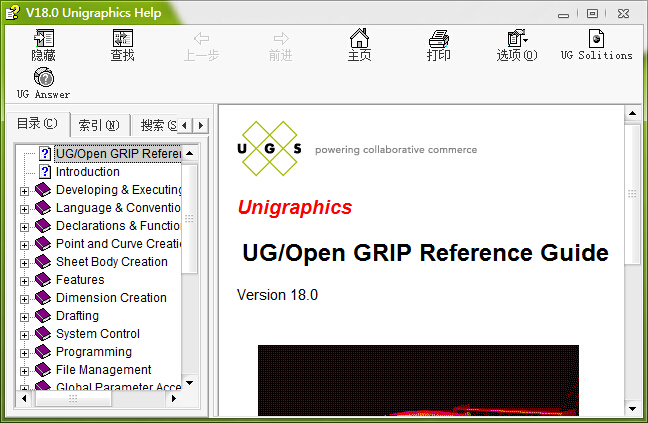
Task: Switch to the Index (索引) tab
Action: pyautogui.click(x=100, y=125)
